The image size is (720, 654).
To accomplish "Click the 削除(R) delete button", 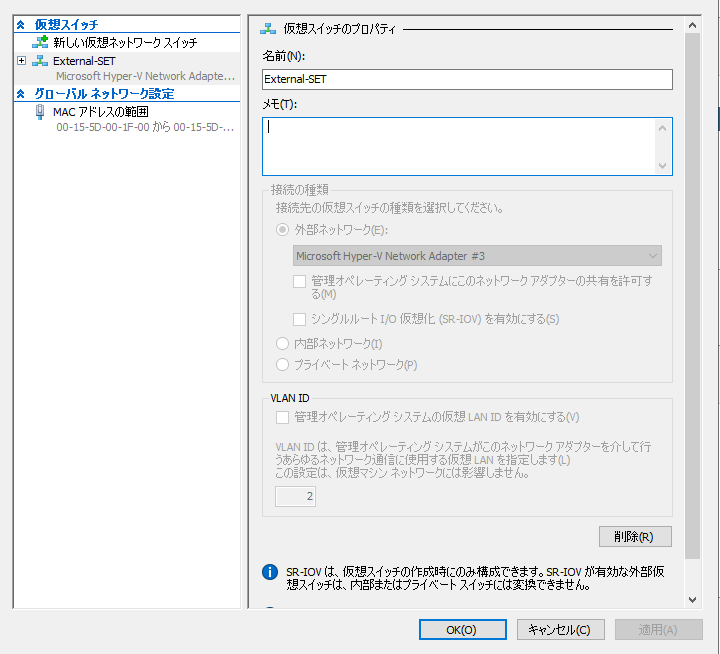I will click(x=635, y=537).
